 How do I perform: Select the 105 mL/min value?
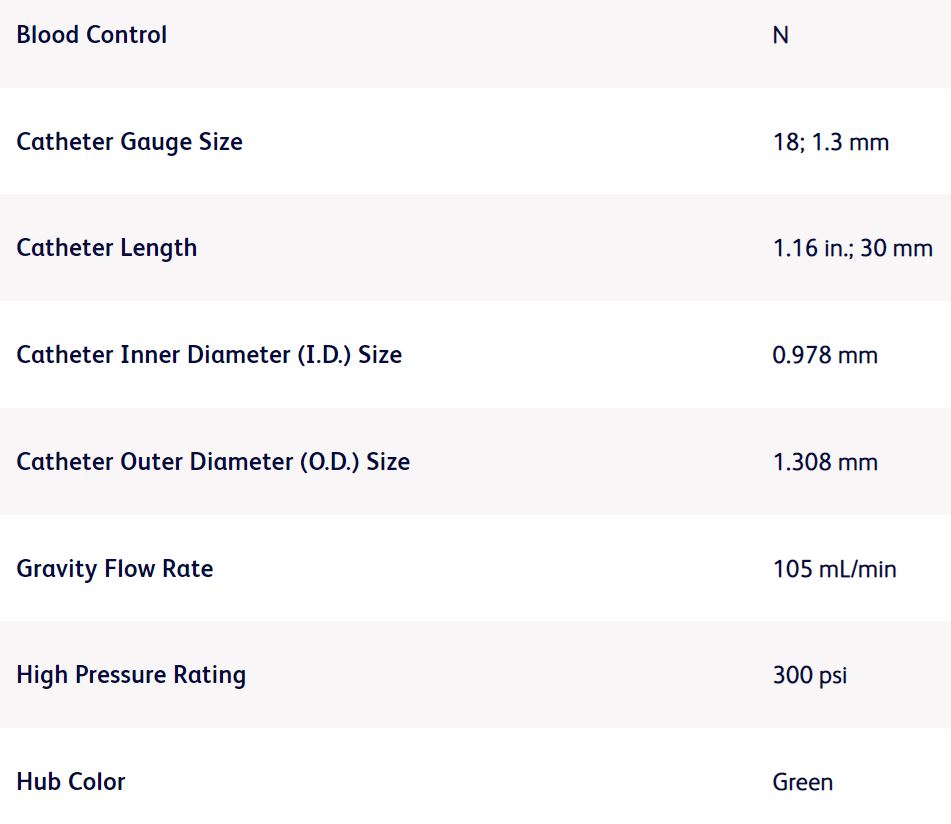pyautogui.click(x=834, y=569)
